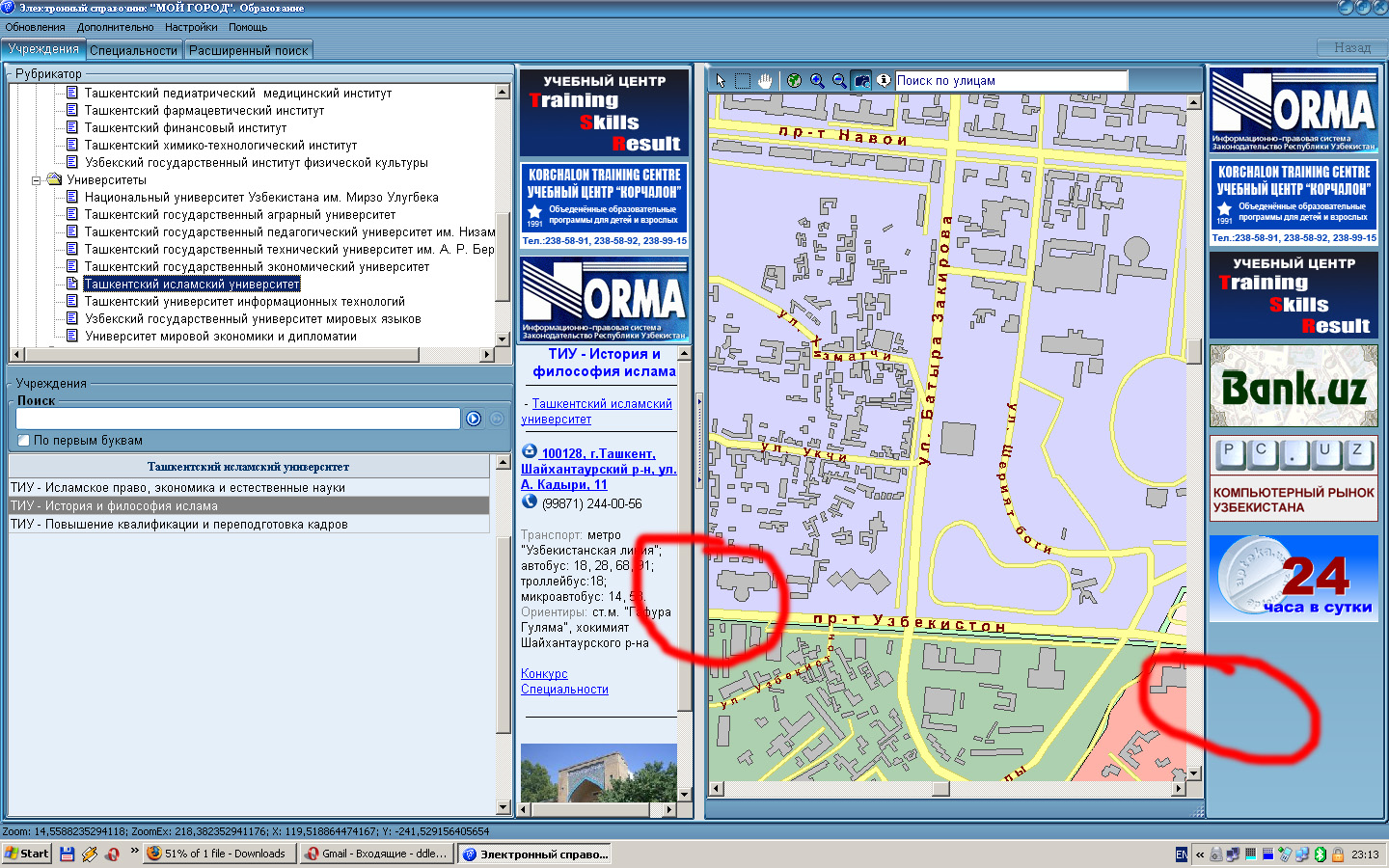The width and height of the screenshot is (1389, 868).
Task: Open the Конкурс link
Action: click(544, 674)
